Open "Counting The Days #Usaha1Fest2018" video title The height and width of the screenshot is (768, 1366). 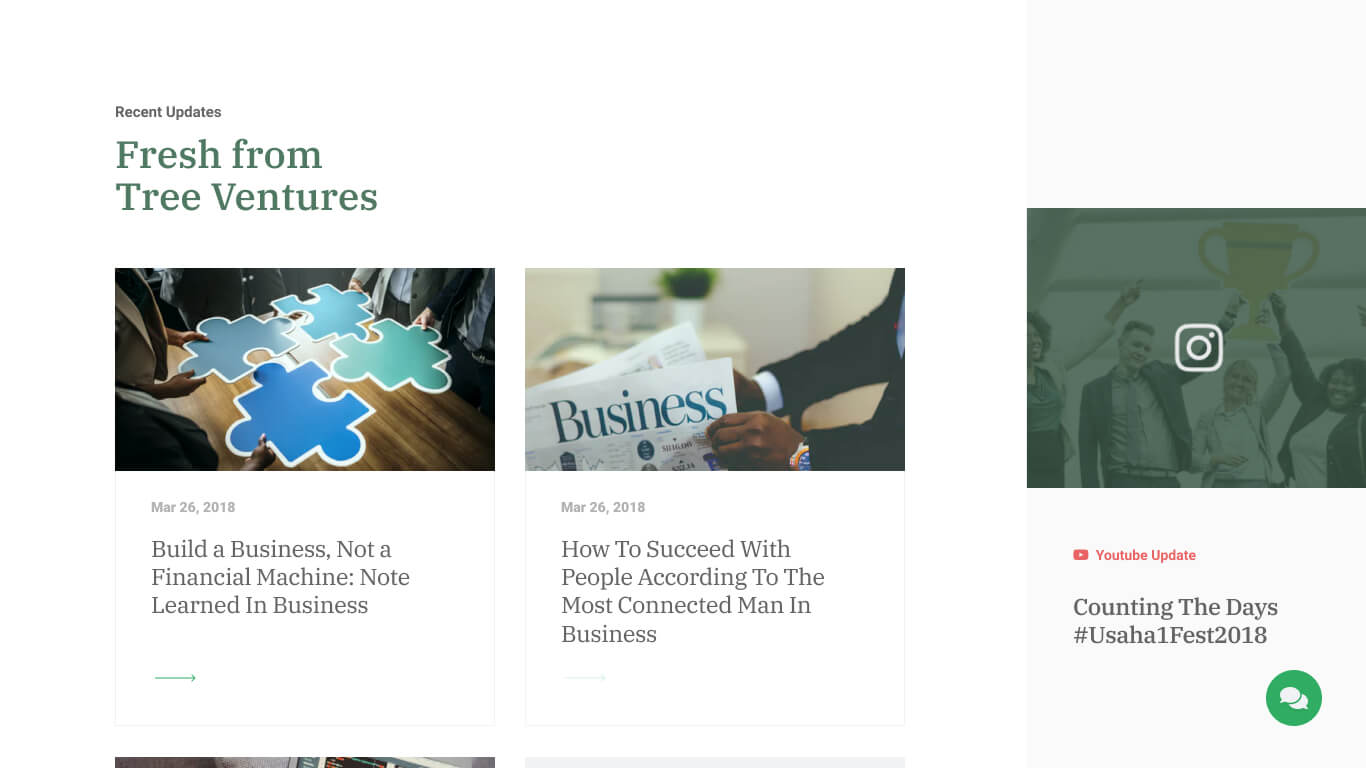pos(1175,621)
